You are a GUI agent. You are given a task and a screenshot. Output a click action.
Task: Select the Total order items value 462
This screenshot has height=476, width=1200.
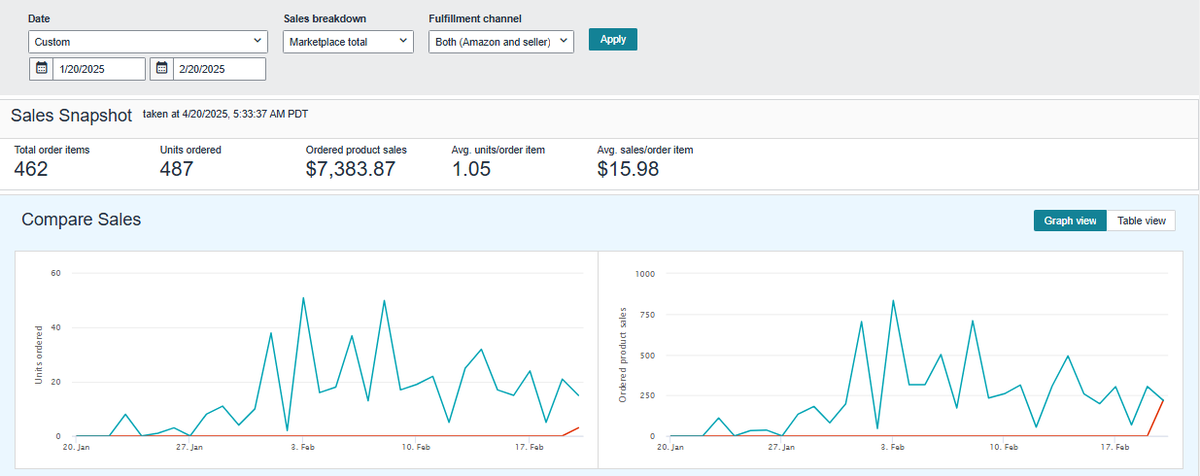(31, 169)
